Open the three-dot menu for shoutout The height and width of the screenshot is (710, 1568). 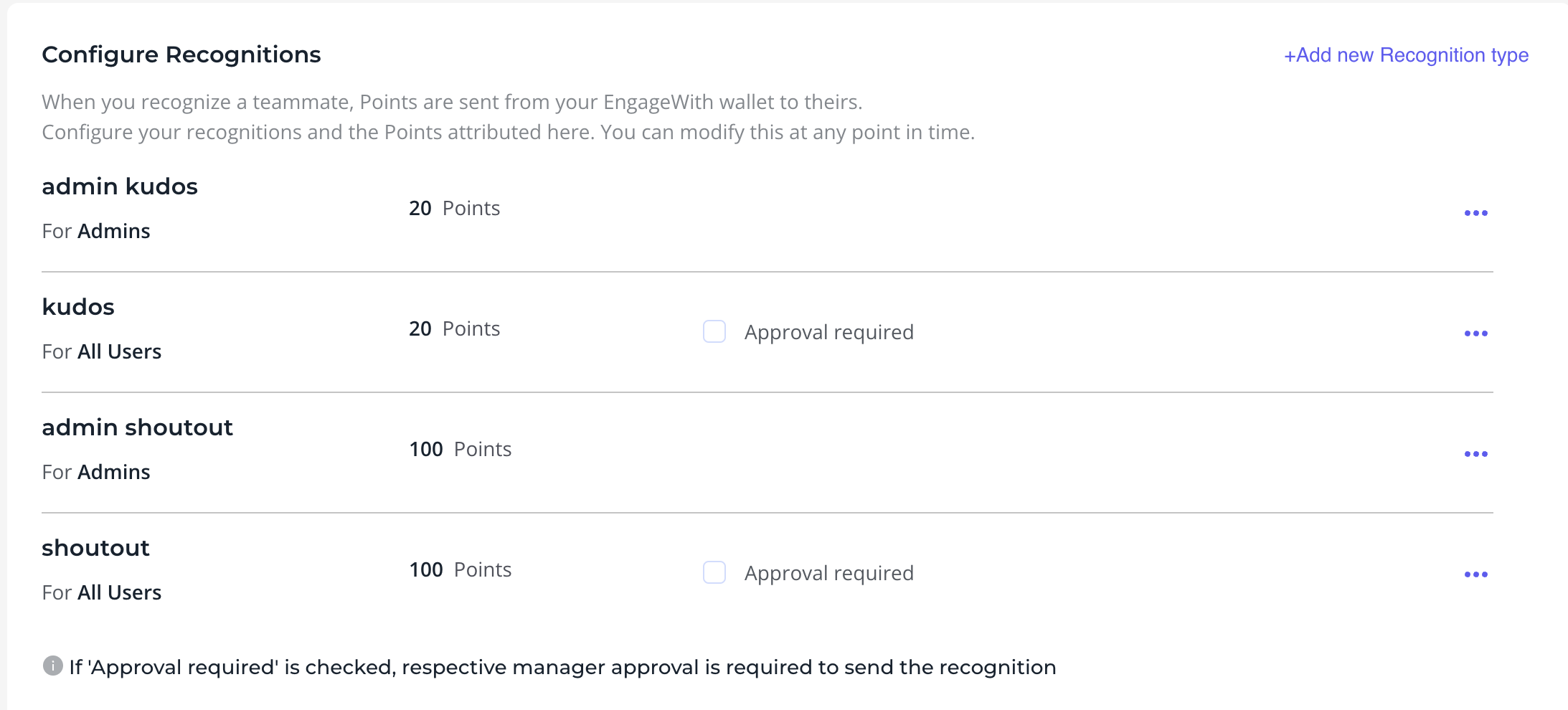(1476, 574)
